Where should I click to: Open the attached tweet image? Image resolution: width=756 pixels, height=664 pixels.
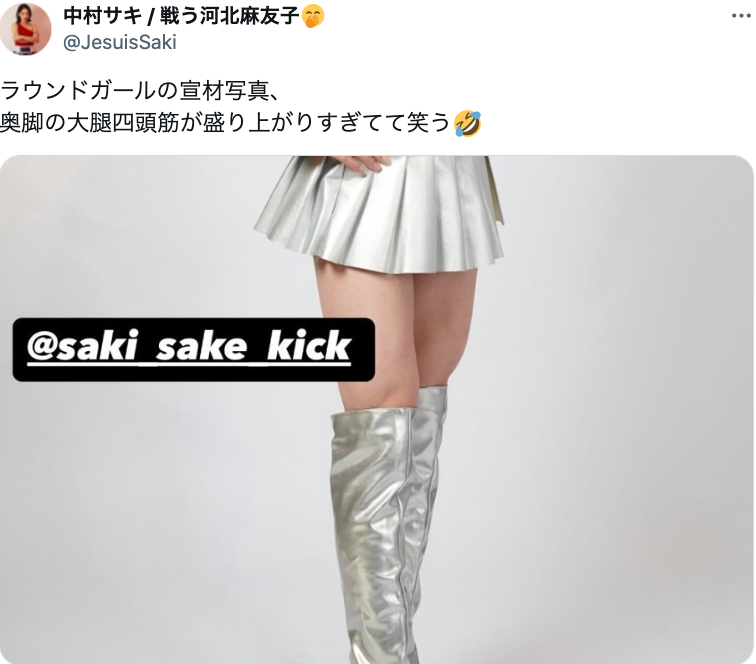(x=377, y=409)
